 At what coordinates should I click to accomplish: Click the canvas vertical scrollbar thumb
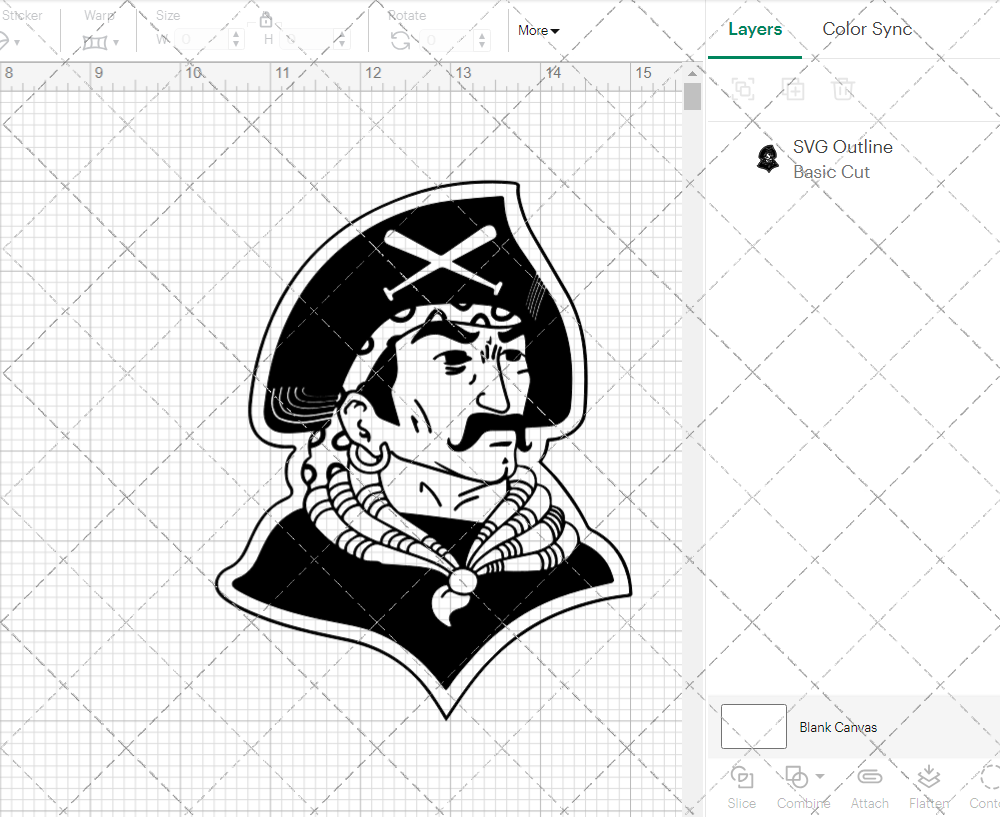click(692, 97)
